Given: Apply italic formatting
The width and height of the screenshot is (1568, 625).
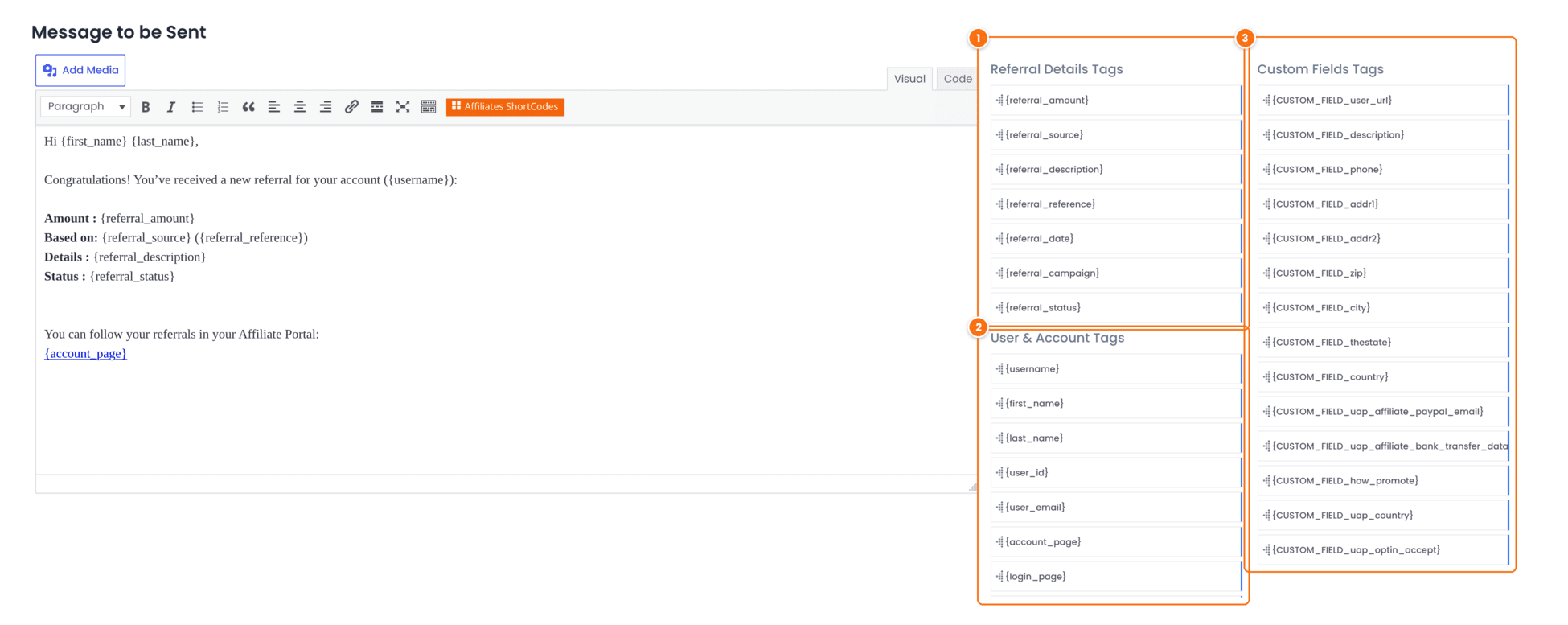Looking at the screenshot, I should pyautogui.click(x=171, y=107).
